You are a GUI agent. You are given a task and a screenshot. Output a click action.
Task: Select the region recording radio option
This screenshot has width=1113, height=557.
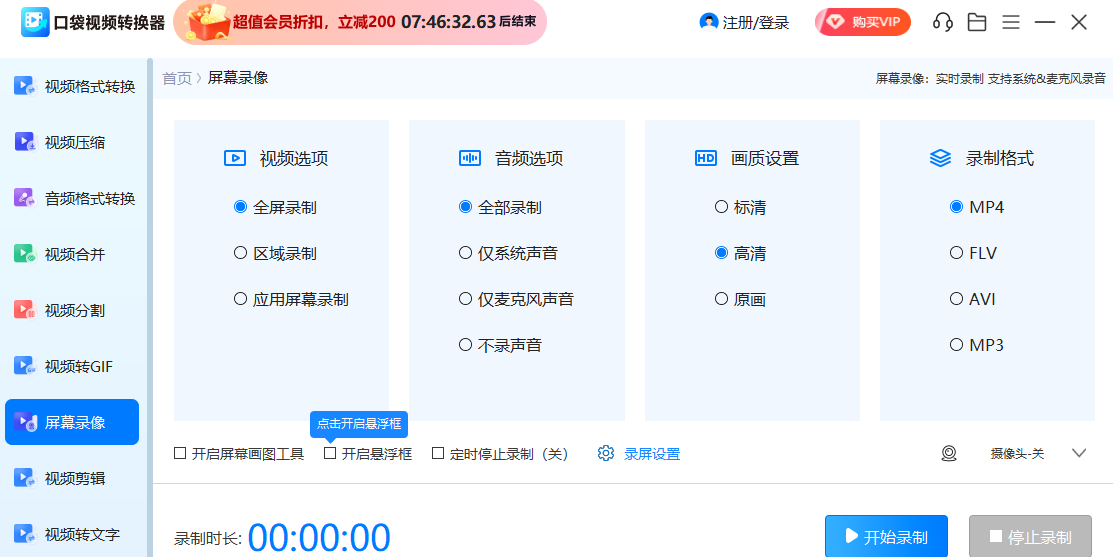coord(240,254)
